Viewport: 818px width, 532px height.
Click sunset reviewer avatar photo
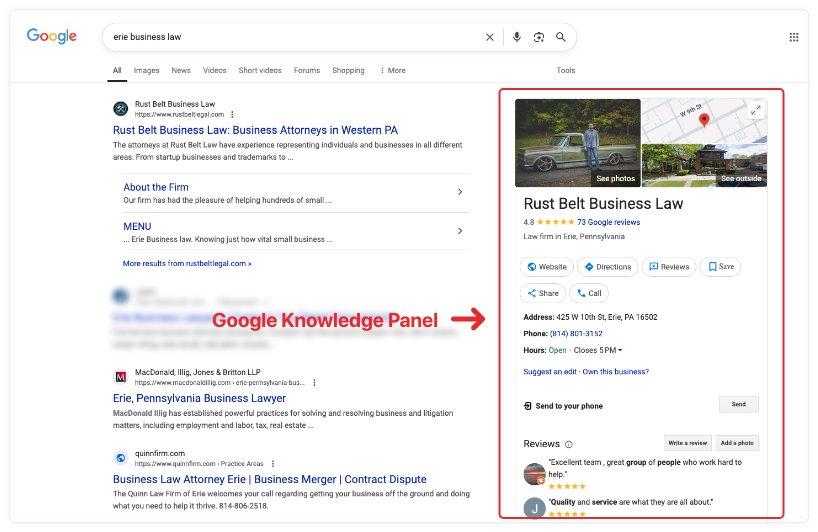(534, 474)
